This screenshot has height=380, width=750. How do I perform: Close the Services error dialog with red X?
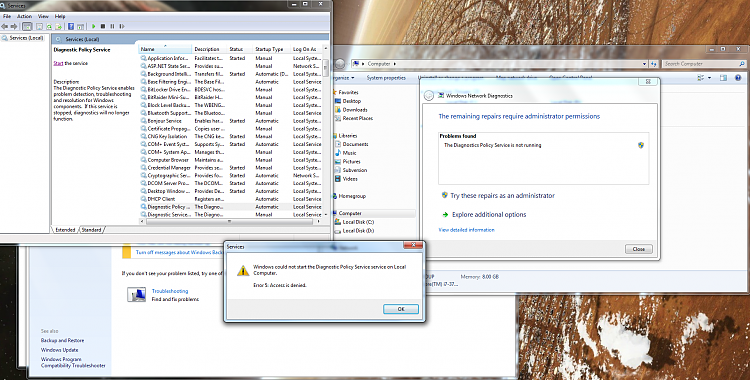pos(412,246)
